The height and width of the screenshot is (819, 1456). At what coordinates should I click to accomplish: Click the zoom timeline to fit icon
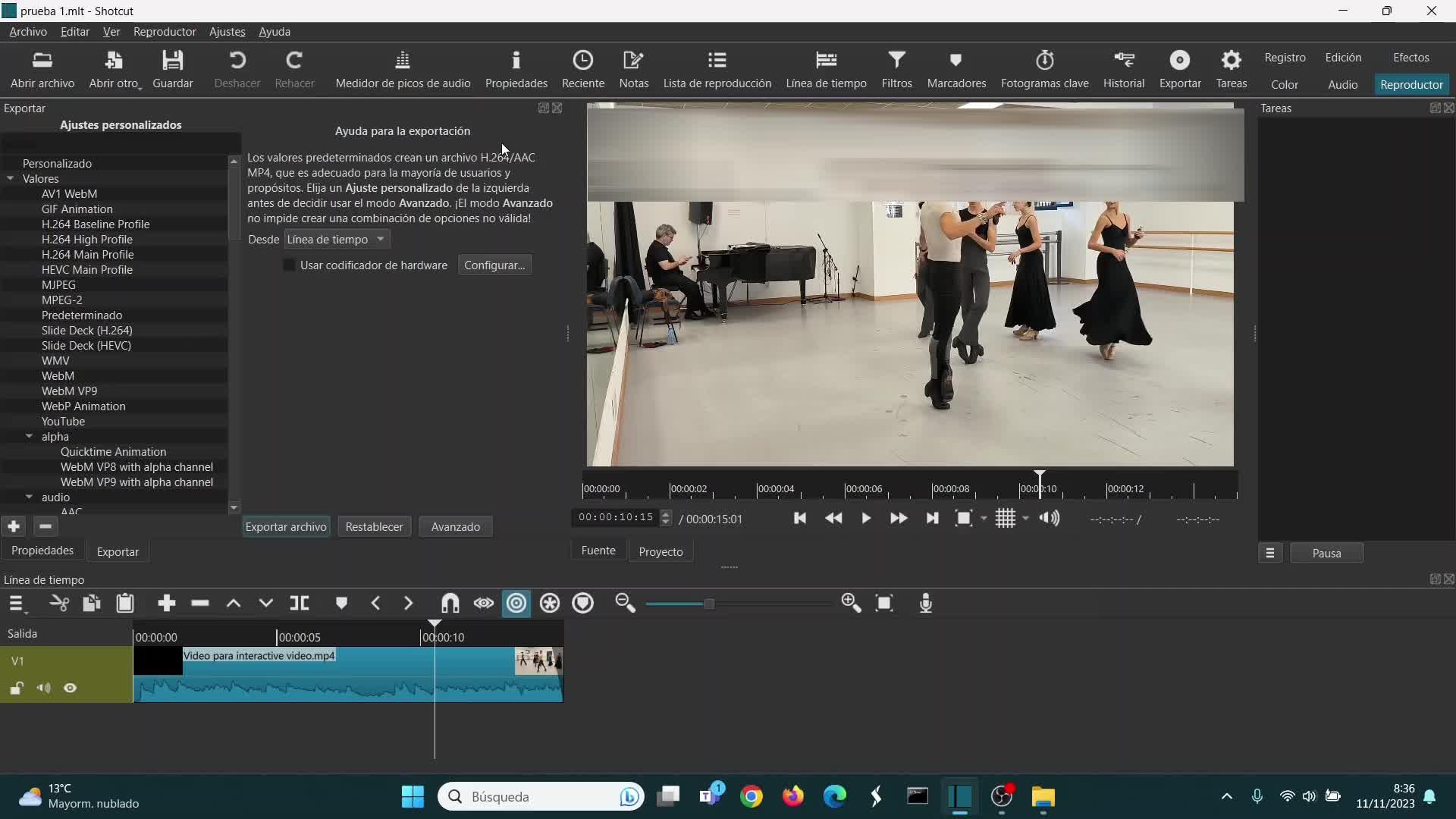tap(884, 604)
